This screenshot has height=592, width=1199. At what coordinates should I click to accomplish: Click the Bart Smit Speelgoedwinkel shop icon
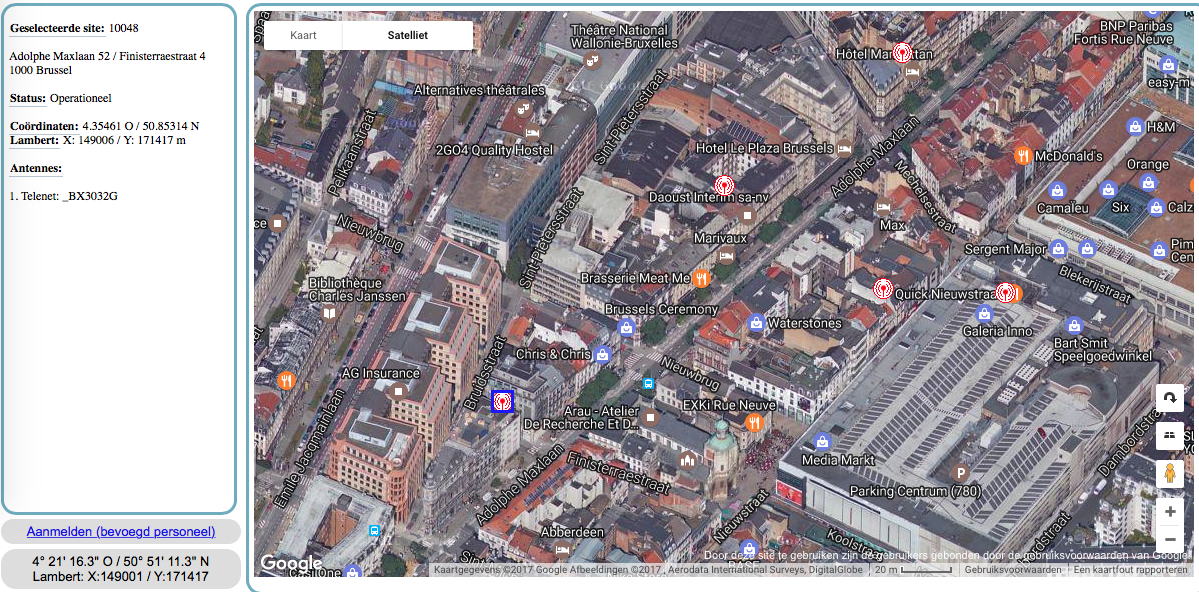click(1074, 325)
